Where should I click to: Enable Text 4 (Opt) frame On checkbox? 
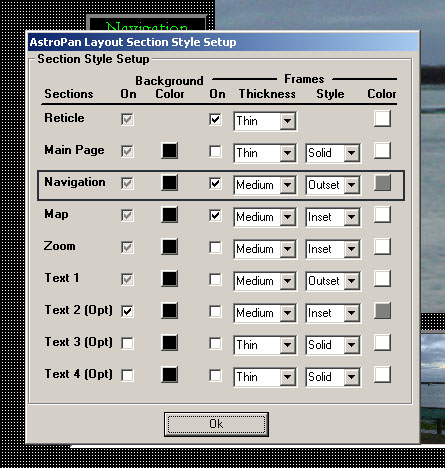pyautogui.click(x=215, y=375)
